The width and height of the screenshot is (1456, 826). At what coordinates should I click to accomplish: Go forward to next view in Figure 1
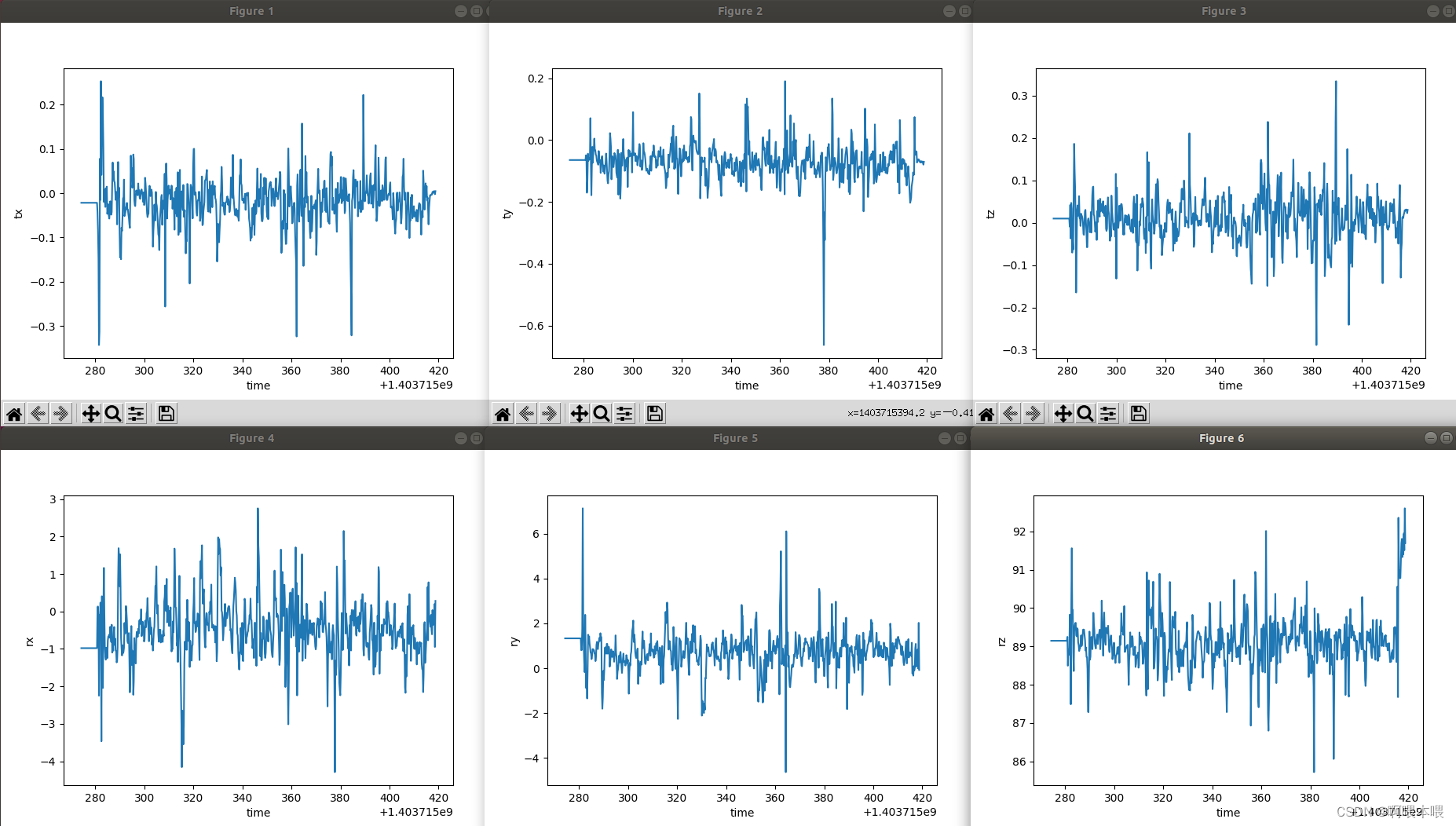coord(60,414)
